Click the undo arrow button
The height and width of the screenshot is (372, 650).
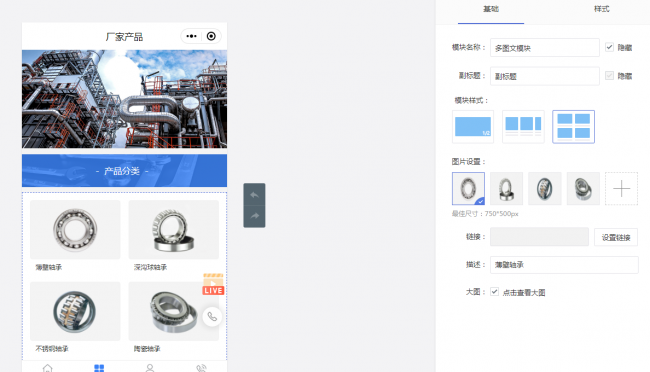[x=254, y=195]
